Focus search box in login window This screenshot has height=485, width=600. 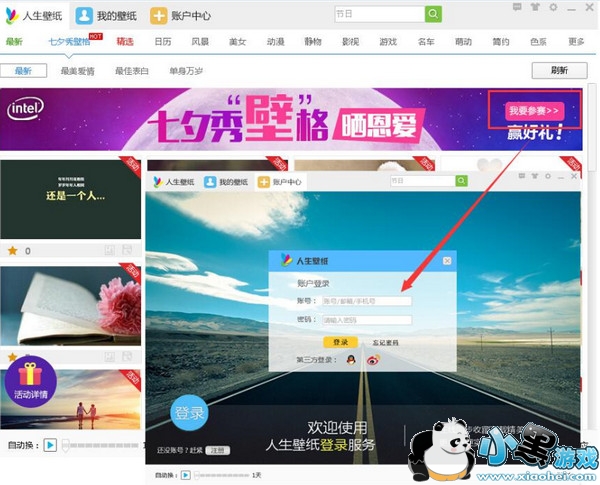pyautogui.click(x=422, y=181)
